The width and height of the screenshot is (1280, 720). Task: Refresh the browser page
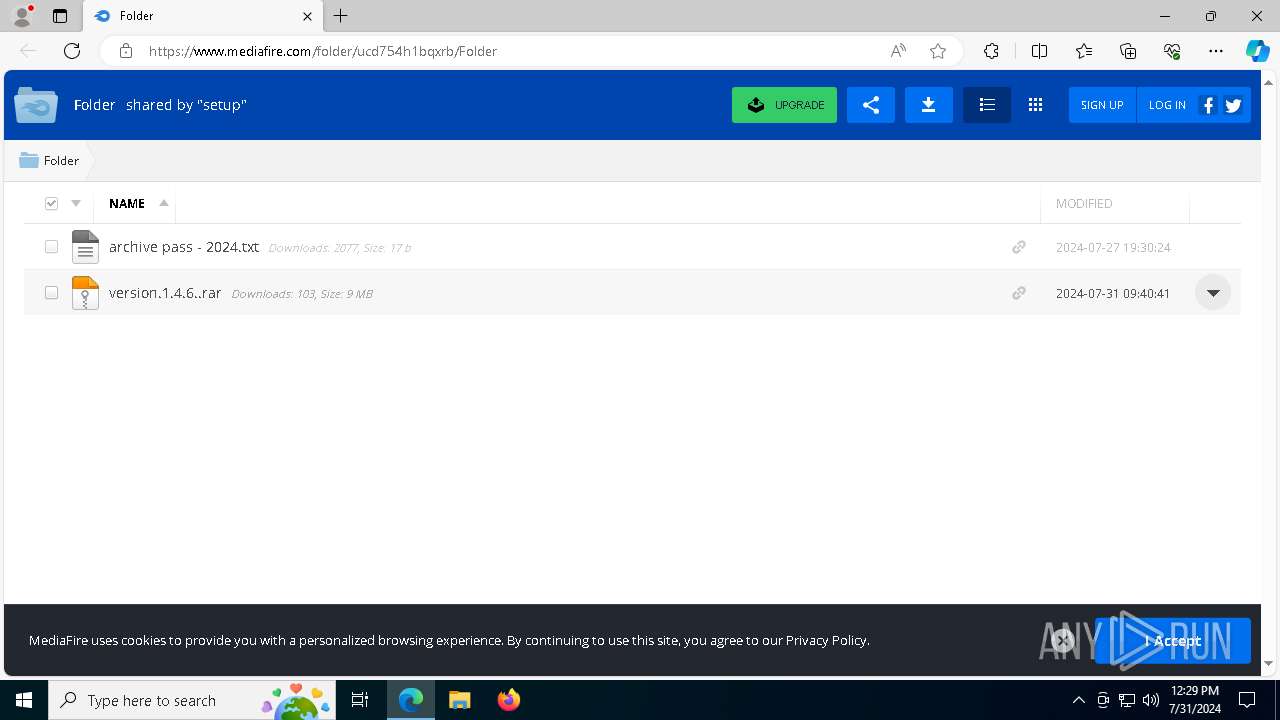point(72,51)
